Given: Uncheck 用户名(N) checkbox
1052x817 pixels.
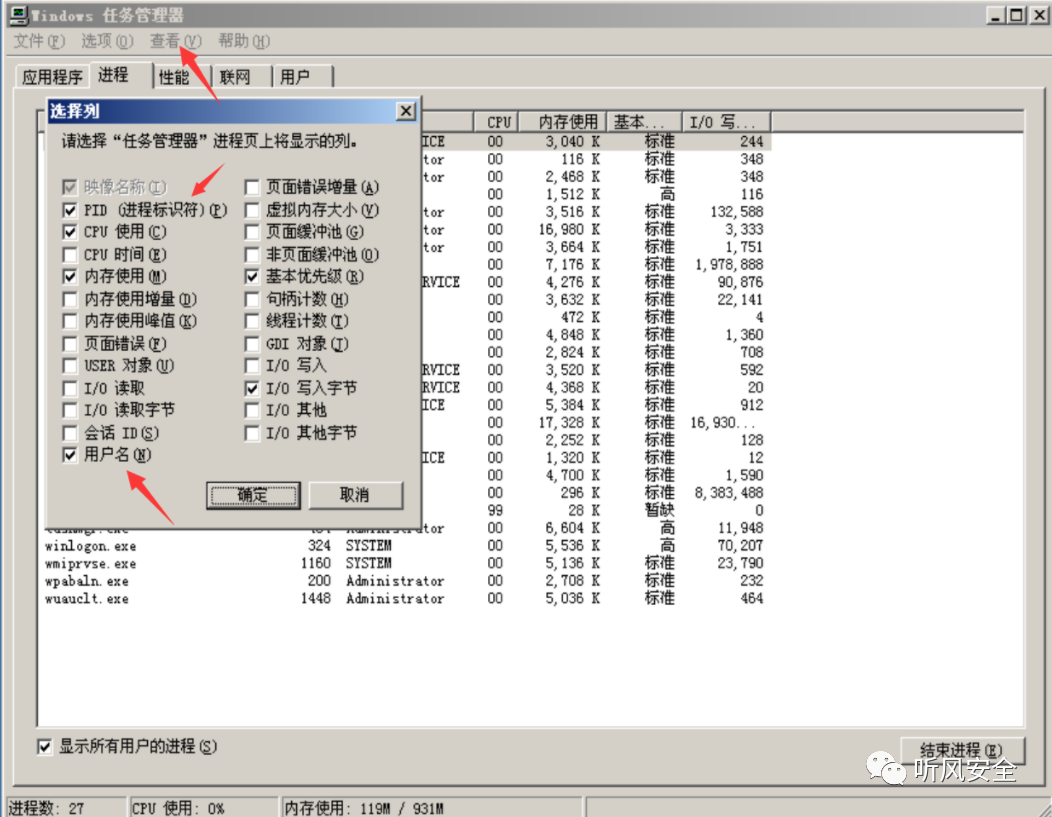Looking at the screenshot, I should point(70,455).
